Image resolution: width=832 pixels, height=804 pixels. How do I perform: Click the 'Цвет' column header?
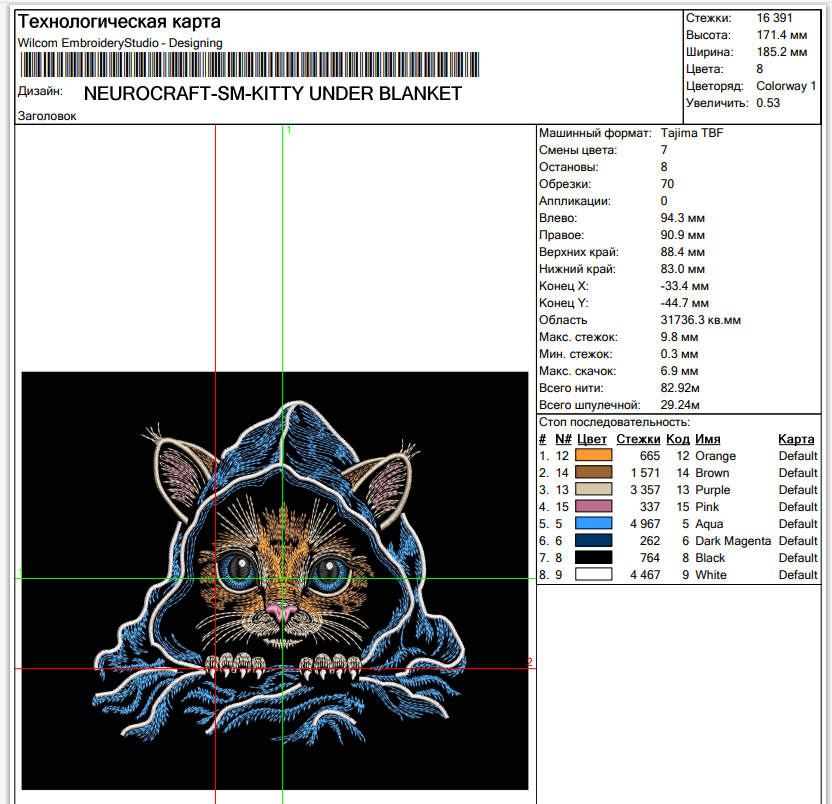click(592, 439)
